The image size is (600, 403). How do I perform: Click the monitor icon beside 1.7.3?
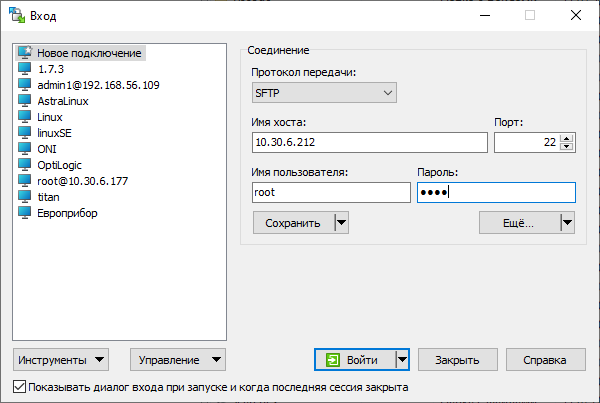[24, 69]
